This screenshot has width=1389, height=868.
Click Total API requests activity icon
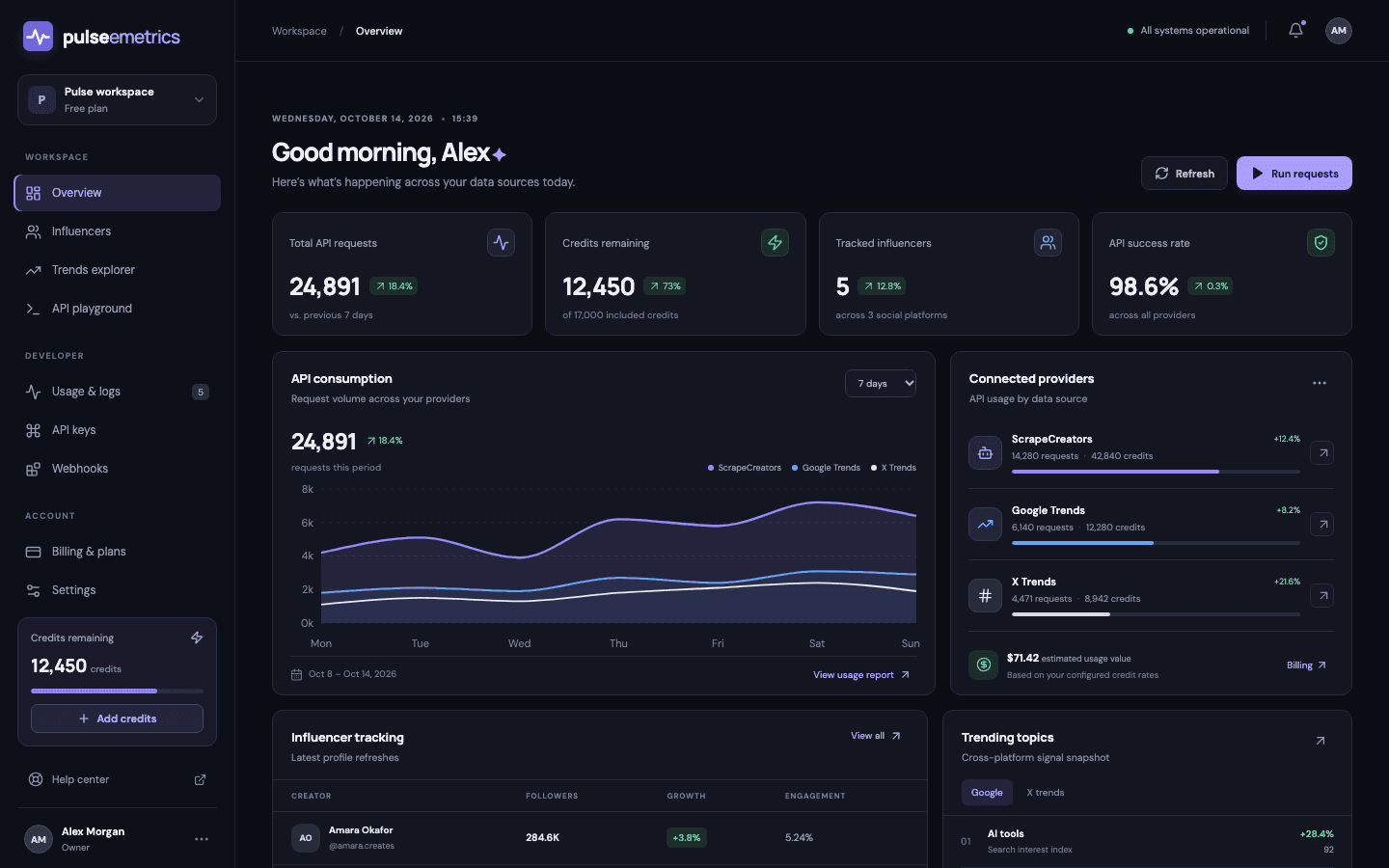pyautogui.click(x=502, y=242)
